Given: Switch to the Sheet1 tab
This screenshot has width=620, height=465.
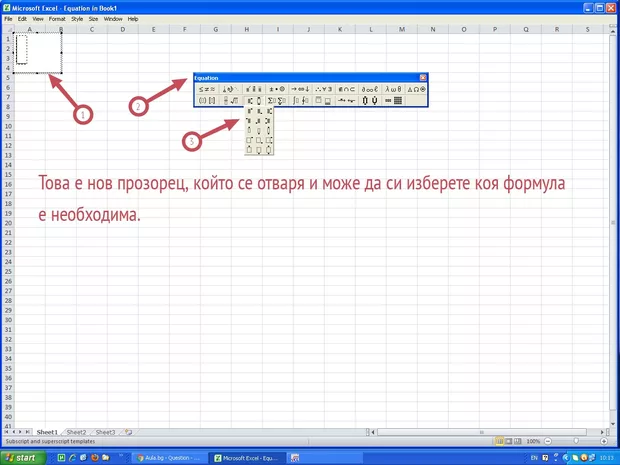Looking at the screenshot, I should coord(47,432).
